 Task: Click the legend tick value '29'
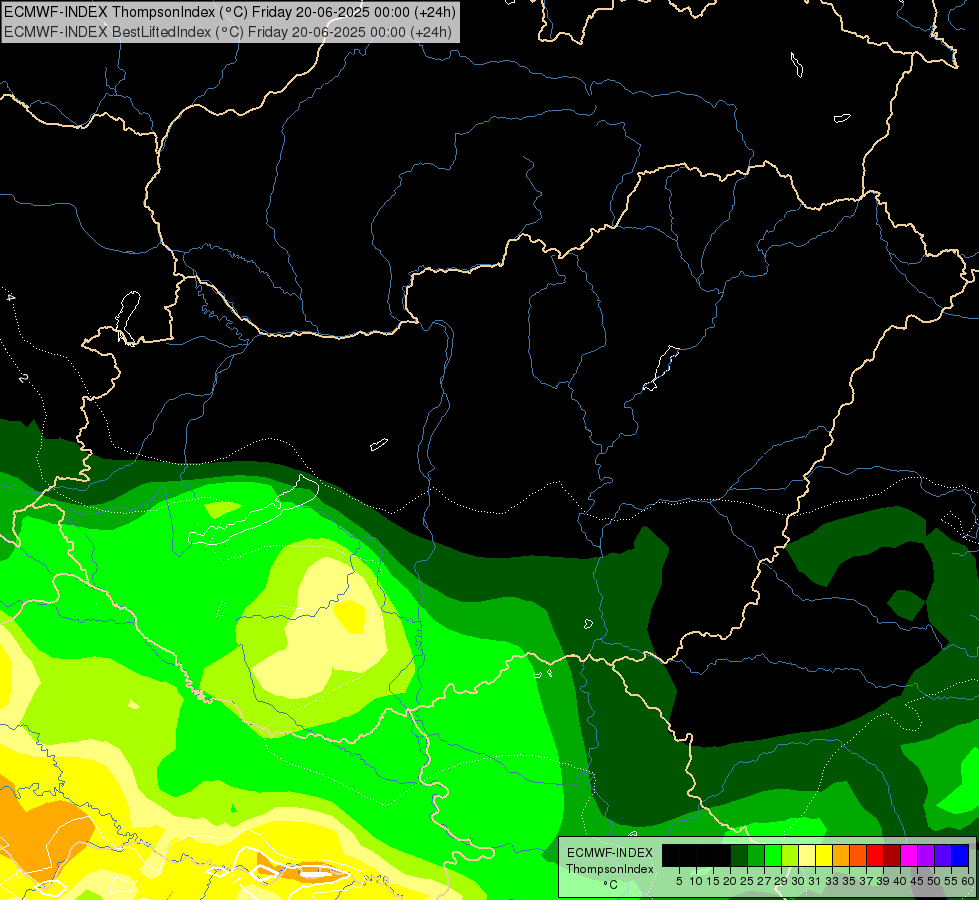[x=781, y=881]
